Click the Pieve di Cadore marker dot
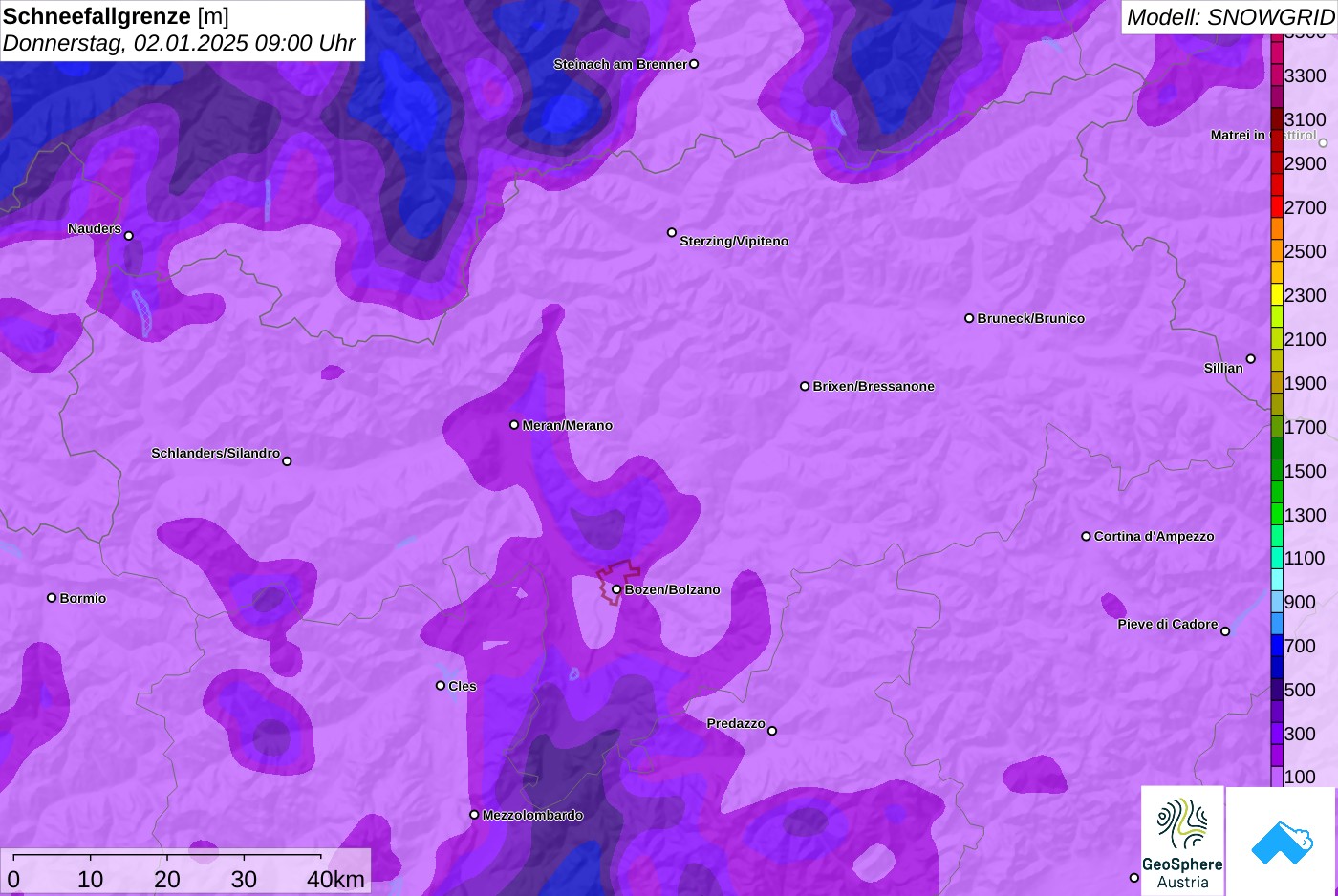This screenshot has height=896, width=1338. pos(1225,631)
